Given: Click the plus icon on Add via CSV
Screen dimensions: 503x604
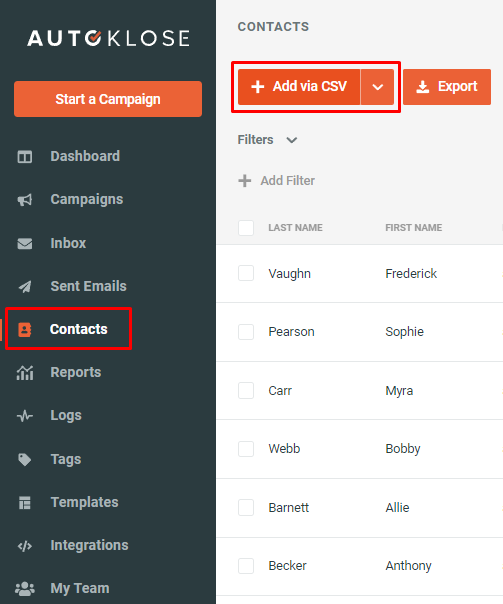Looking at the screenshot, I should pos(258,87).
